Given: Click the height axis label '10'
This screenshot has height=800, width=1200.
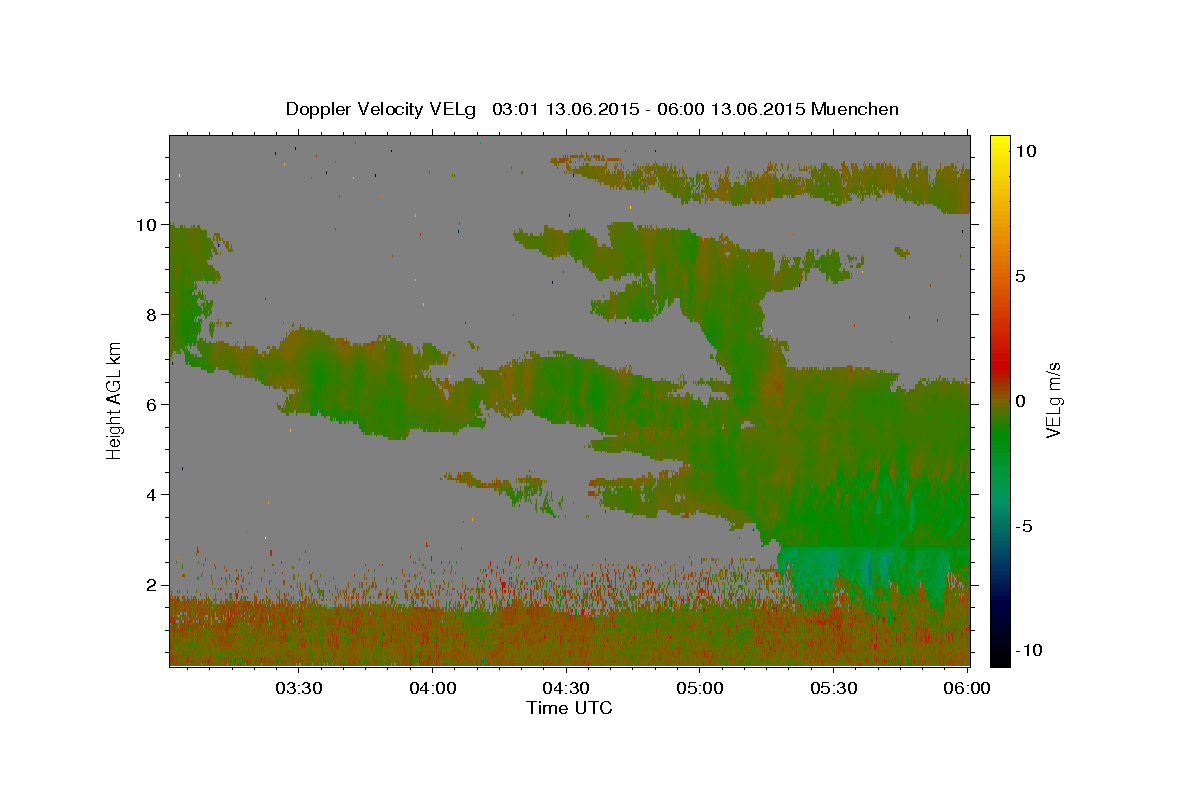Looking at the screenshot, I should [x=148, y=225].
